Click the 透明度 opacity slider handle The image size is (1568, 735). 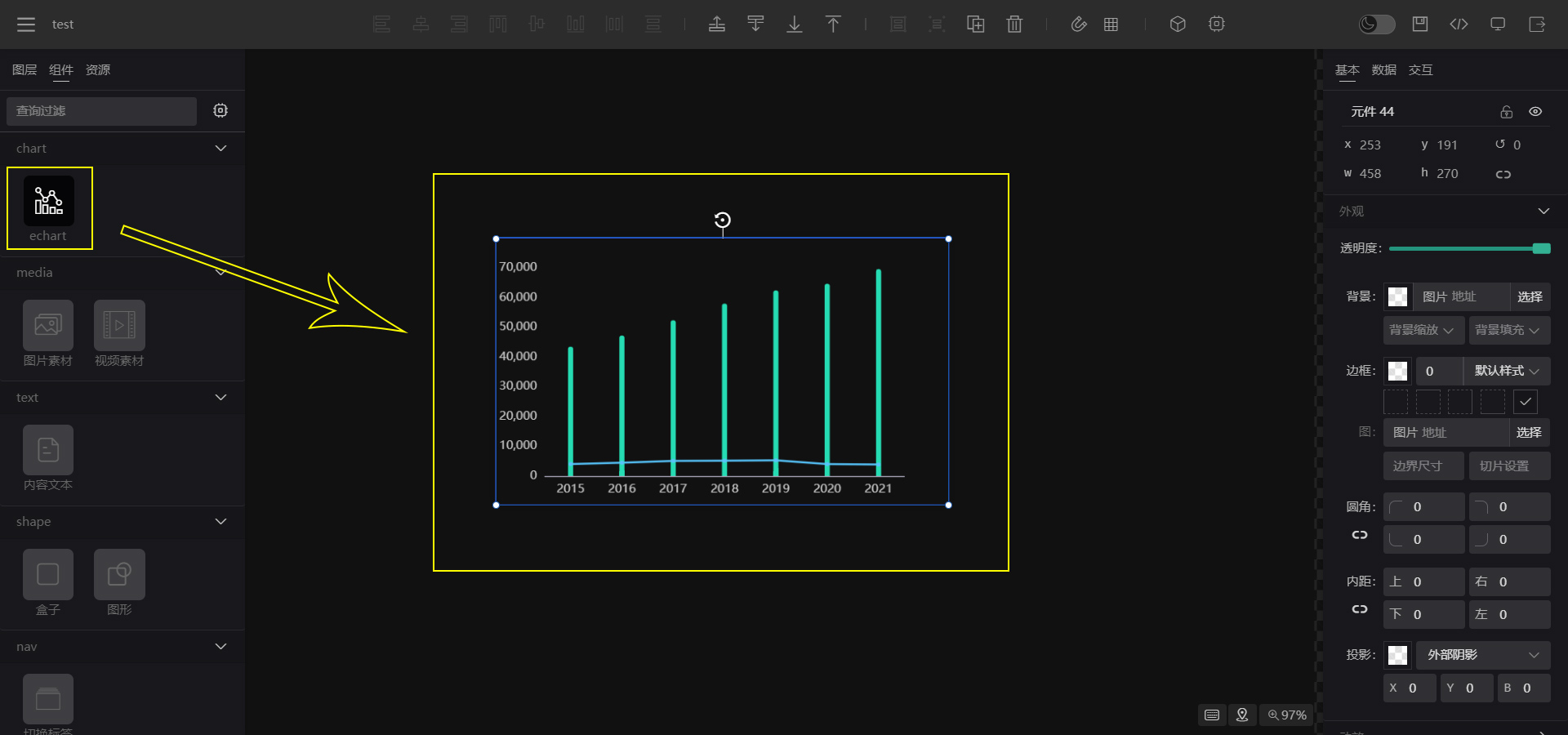point(1541,248)
